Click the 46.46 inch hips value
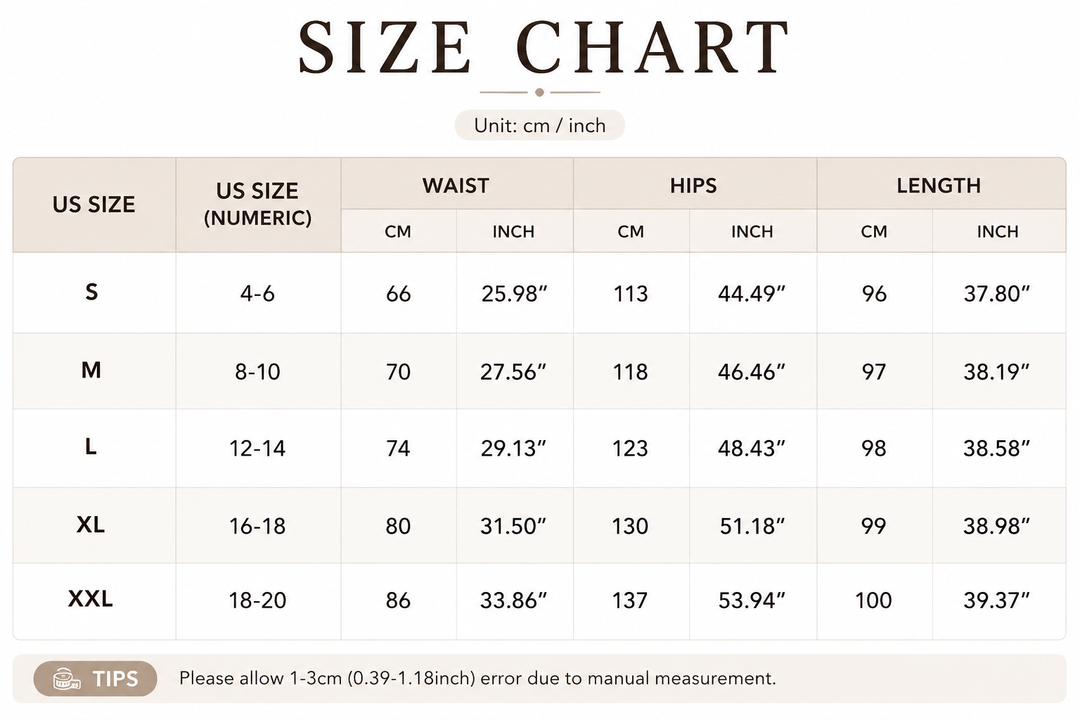Viewport: 1080px width, 720px height. [x=751, y=372]
